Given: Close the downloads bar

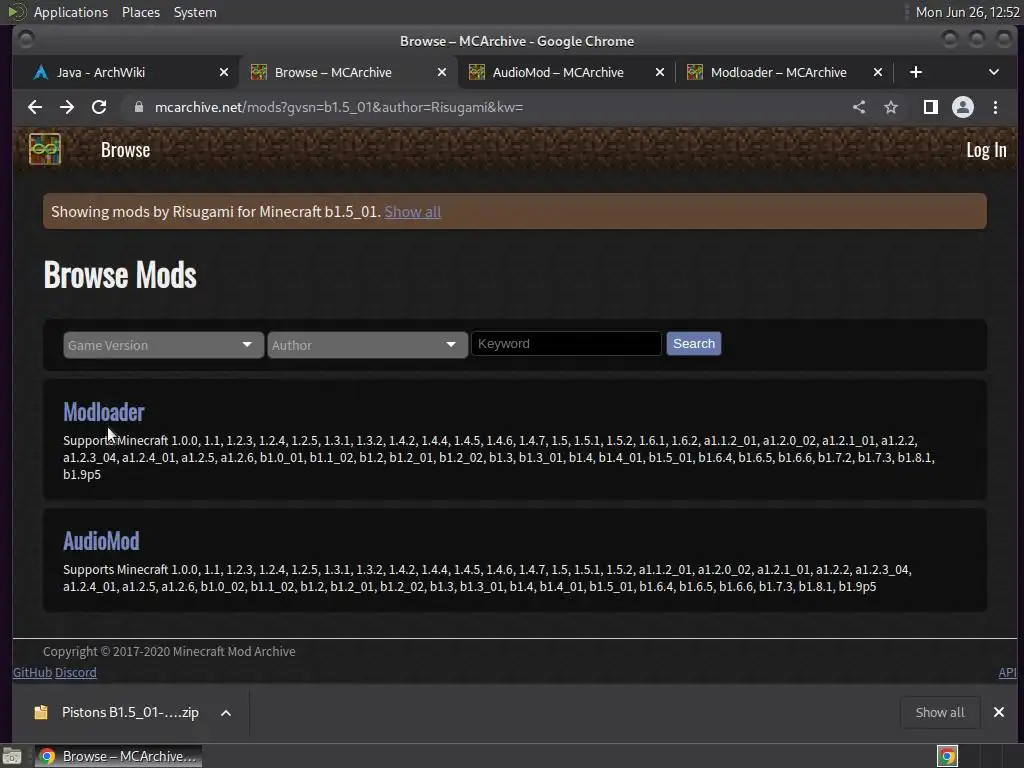Looking at the screenshot, I should (999, 712).
